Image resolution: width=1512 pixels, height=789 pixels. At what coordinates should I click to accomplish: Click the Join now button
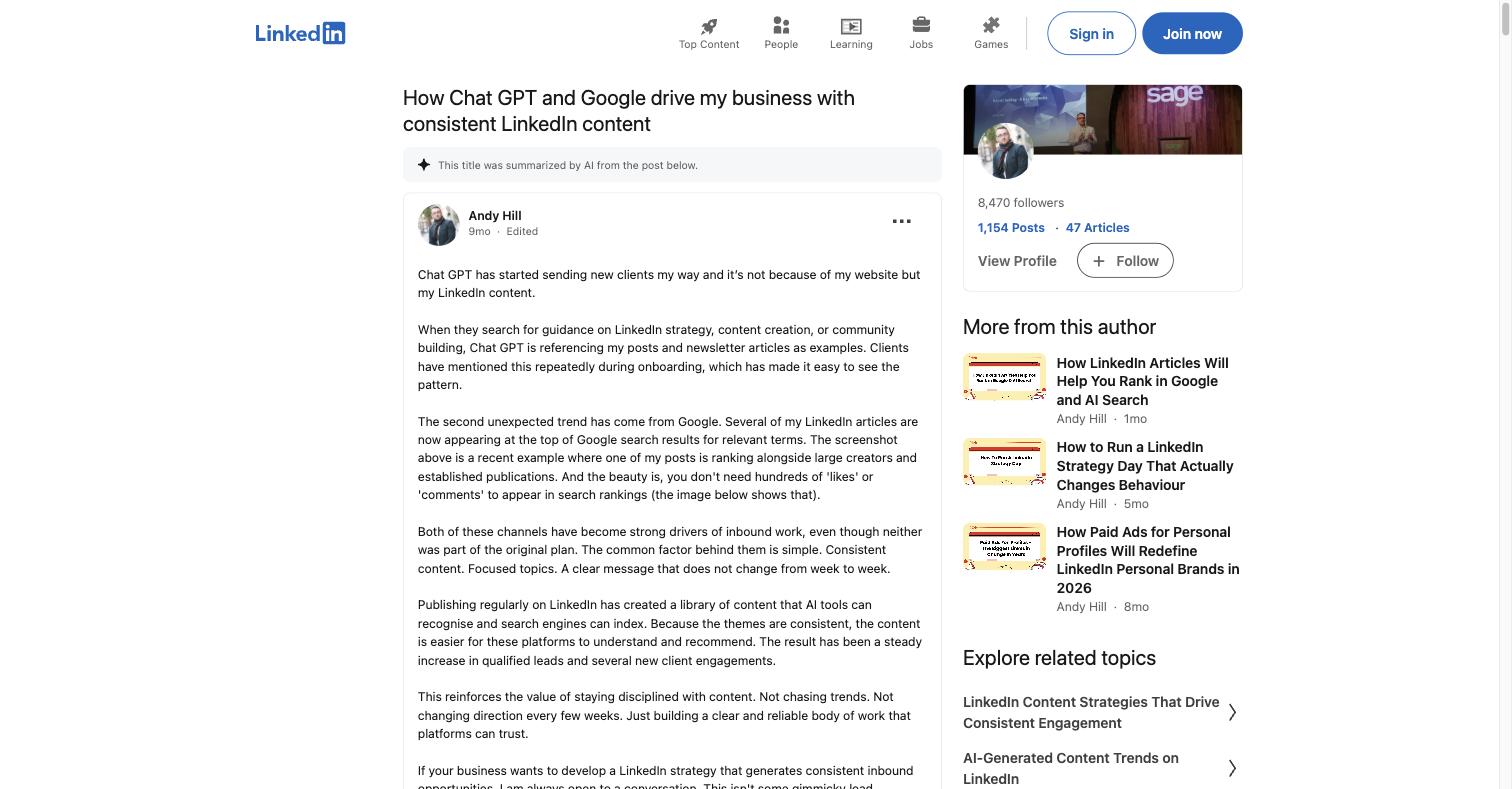[x=1192, y=33]
